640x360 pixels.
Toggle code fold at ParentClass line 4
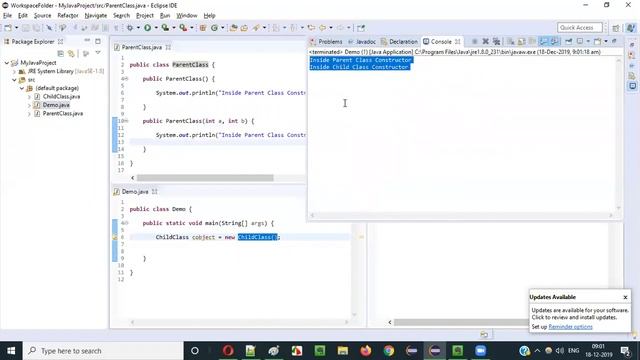127,79
